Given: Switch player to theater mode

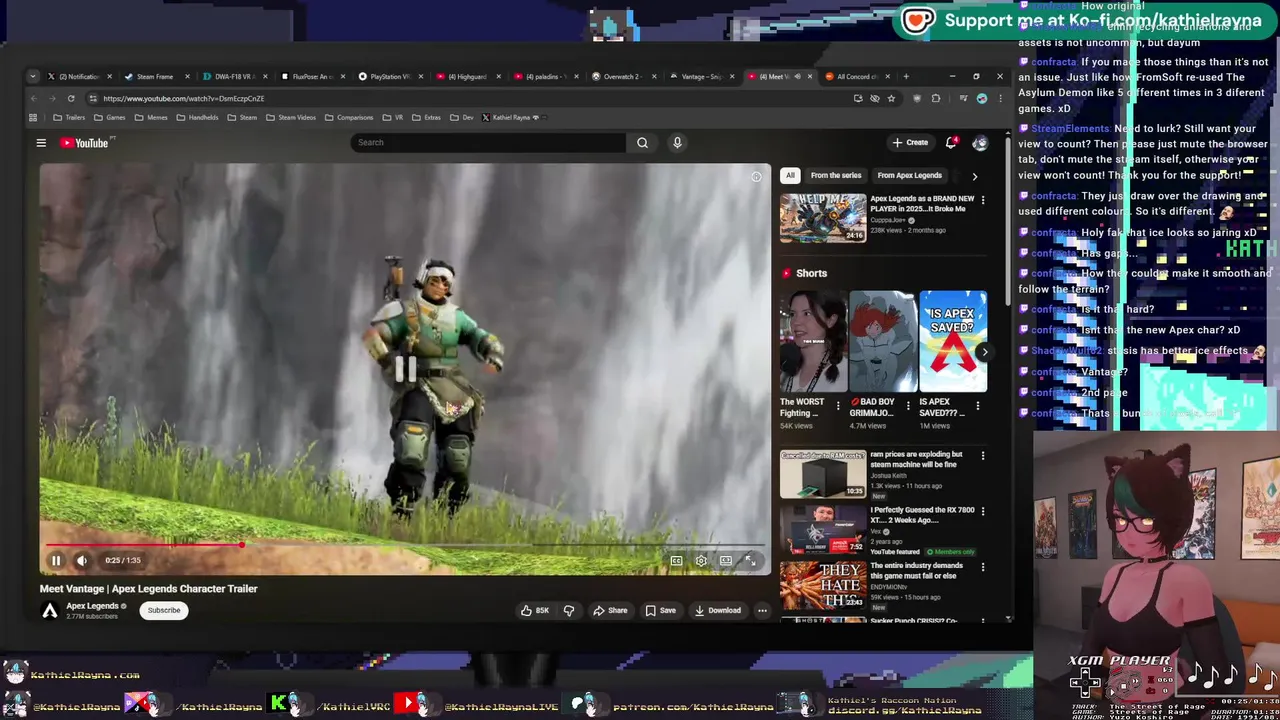Looking at the screenshot, I should click(x=726, y=561).
